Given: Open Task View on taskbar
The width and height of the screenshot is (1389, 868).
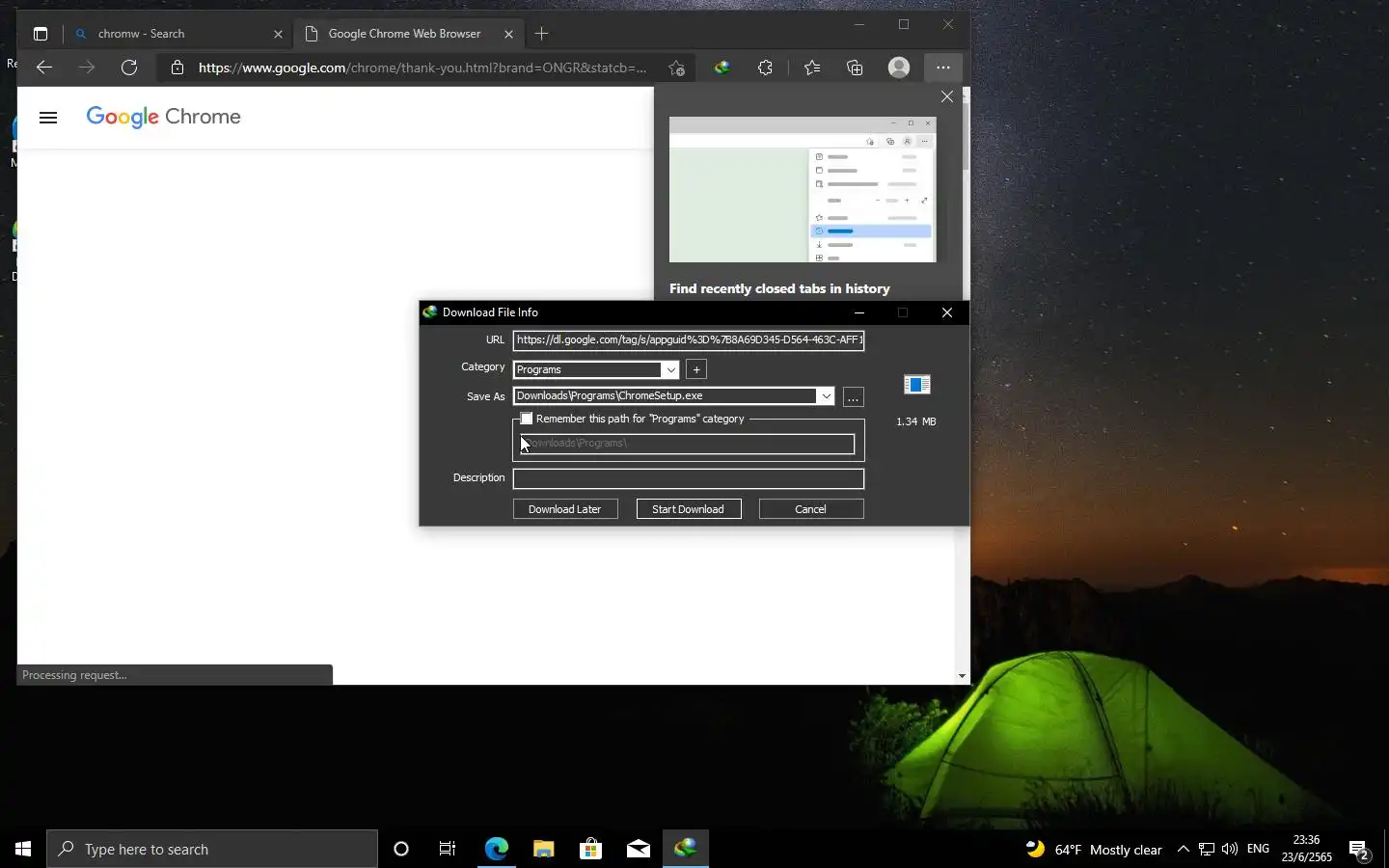Looking at the screenshot, I should [448, 849].
